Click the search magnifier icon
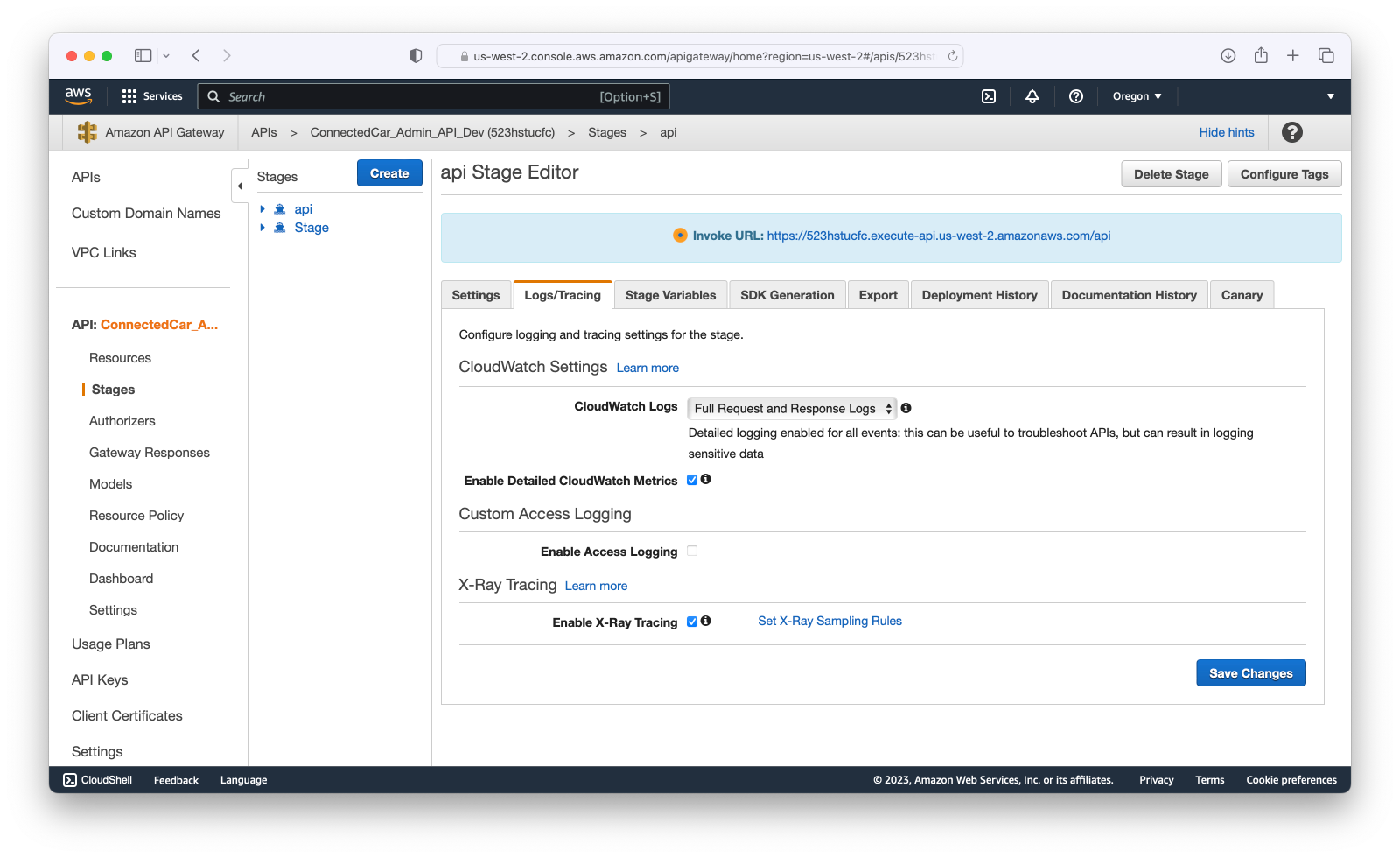This screenshot has width=1400, height=858. click(213, 96)
